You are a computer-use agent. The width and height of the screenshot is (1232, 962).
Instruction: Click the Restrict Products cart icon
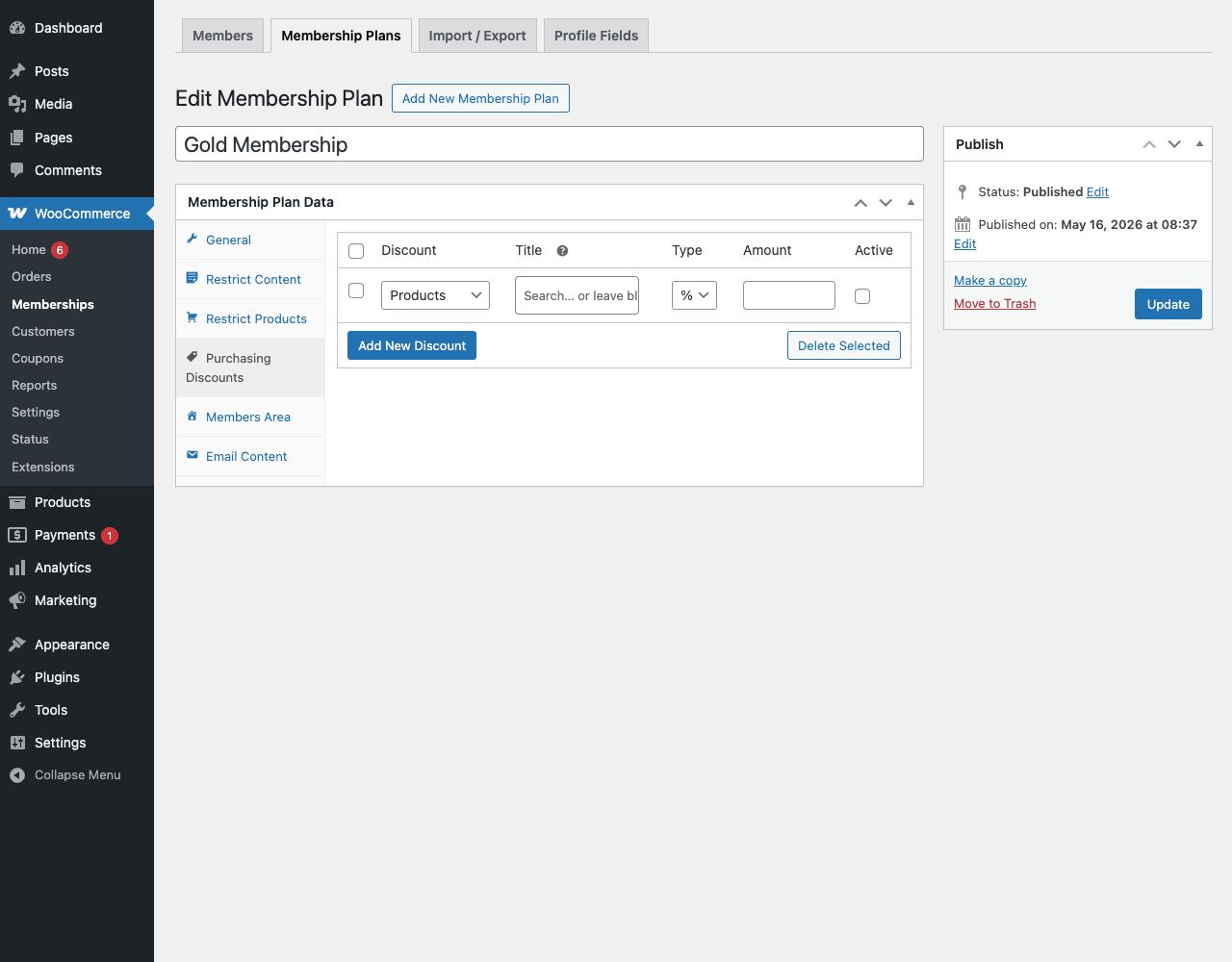[x=192, y=317]
